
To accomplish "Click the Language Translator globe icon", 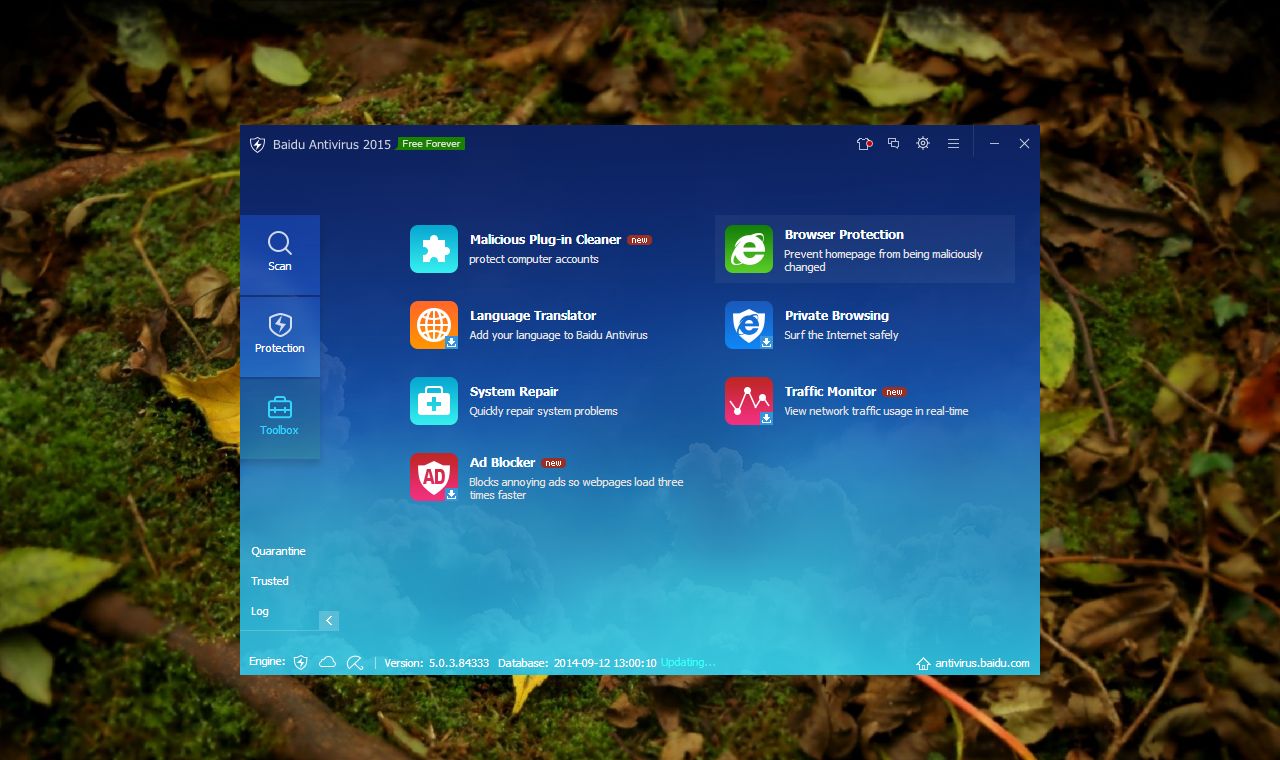I will (434, 325).
